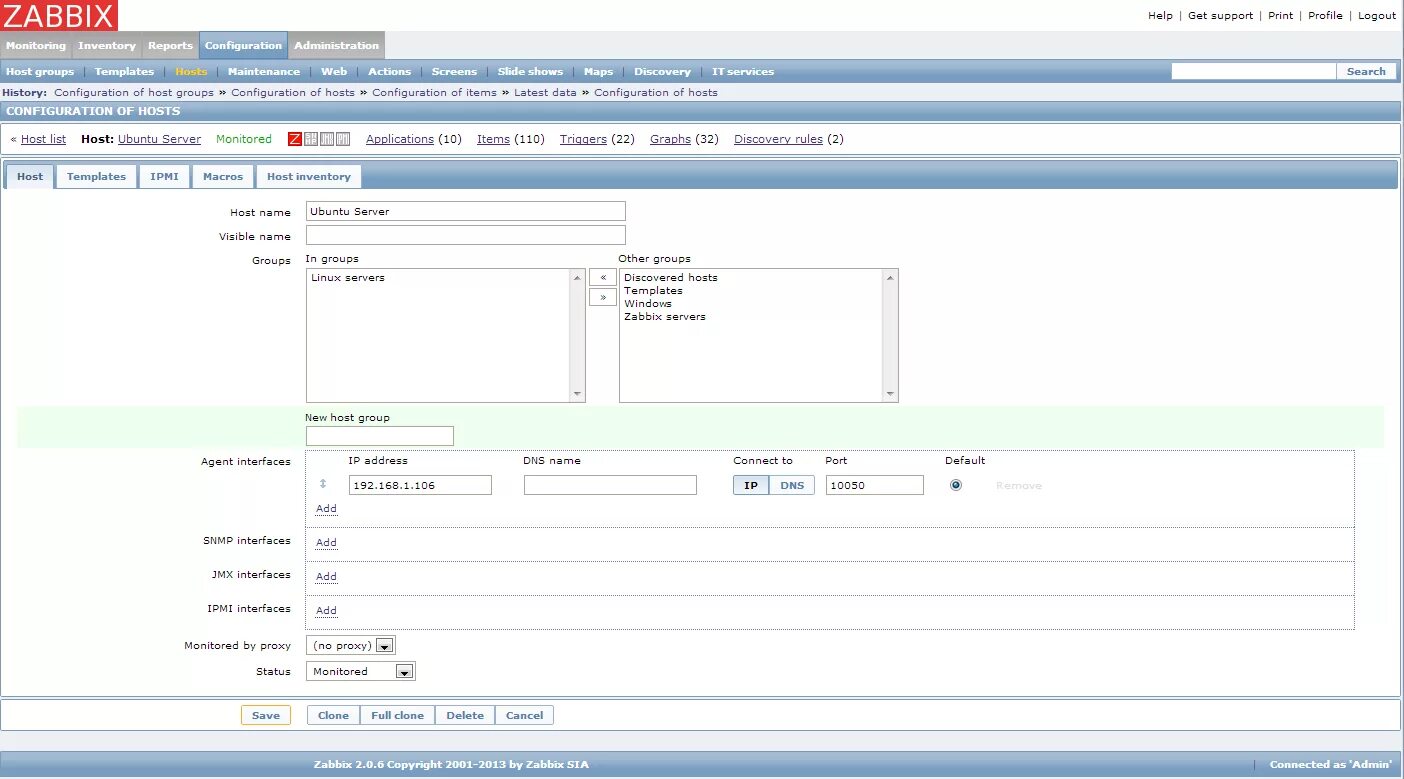Click Other groups scrollbar down arrow
The height and width of the screenshot is (779, 1404).
(890, 394)
